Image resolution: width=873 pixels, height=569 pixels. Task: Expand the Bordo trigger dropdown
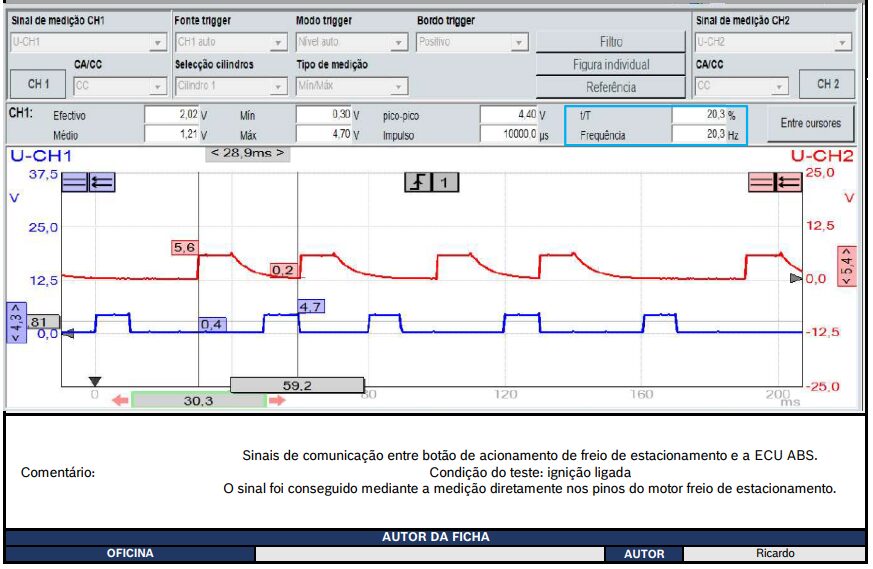coord(472,43)
